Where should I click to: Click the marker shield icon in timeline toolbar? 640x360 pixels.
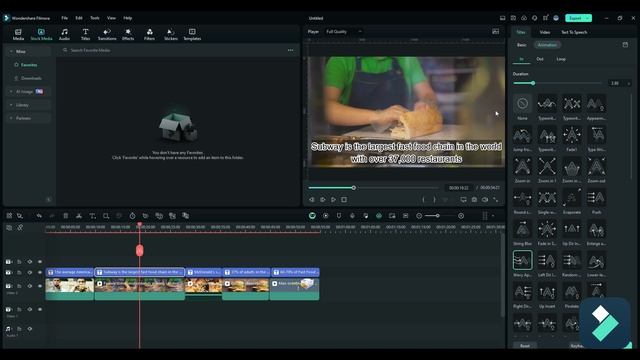coord(339,216)
